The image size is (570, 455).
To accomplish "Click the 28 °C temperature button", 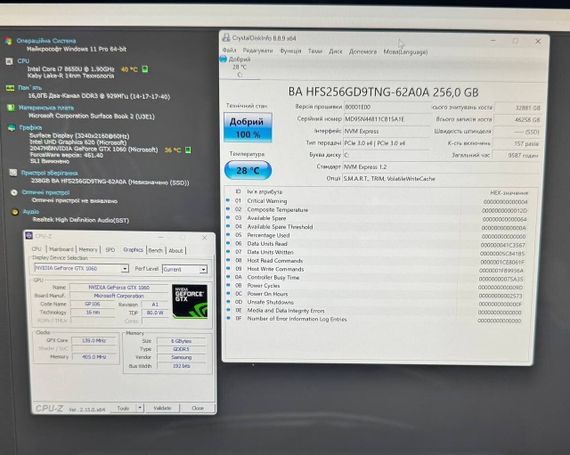I will click(248, 170).
